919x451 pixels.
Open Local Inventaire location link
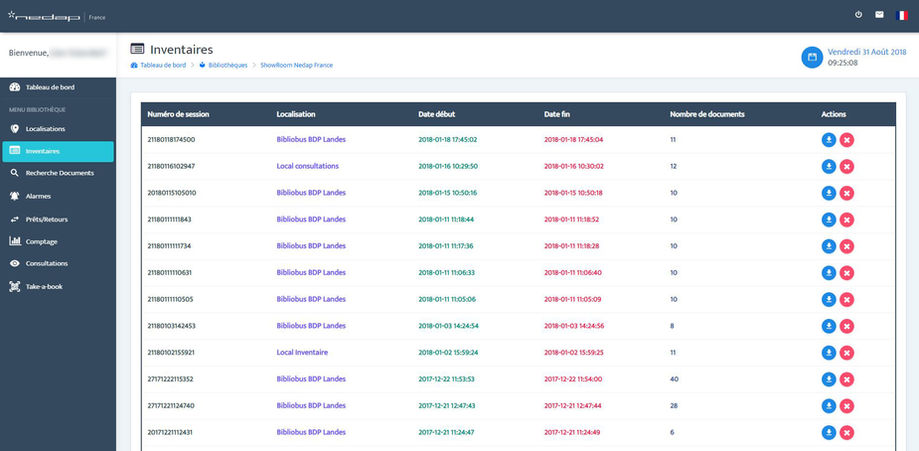tap(302, 352)
